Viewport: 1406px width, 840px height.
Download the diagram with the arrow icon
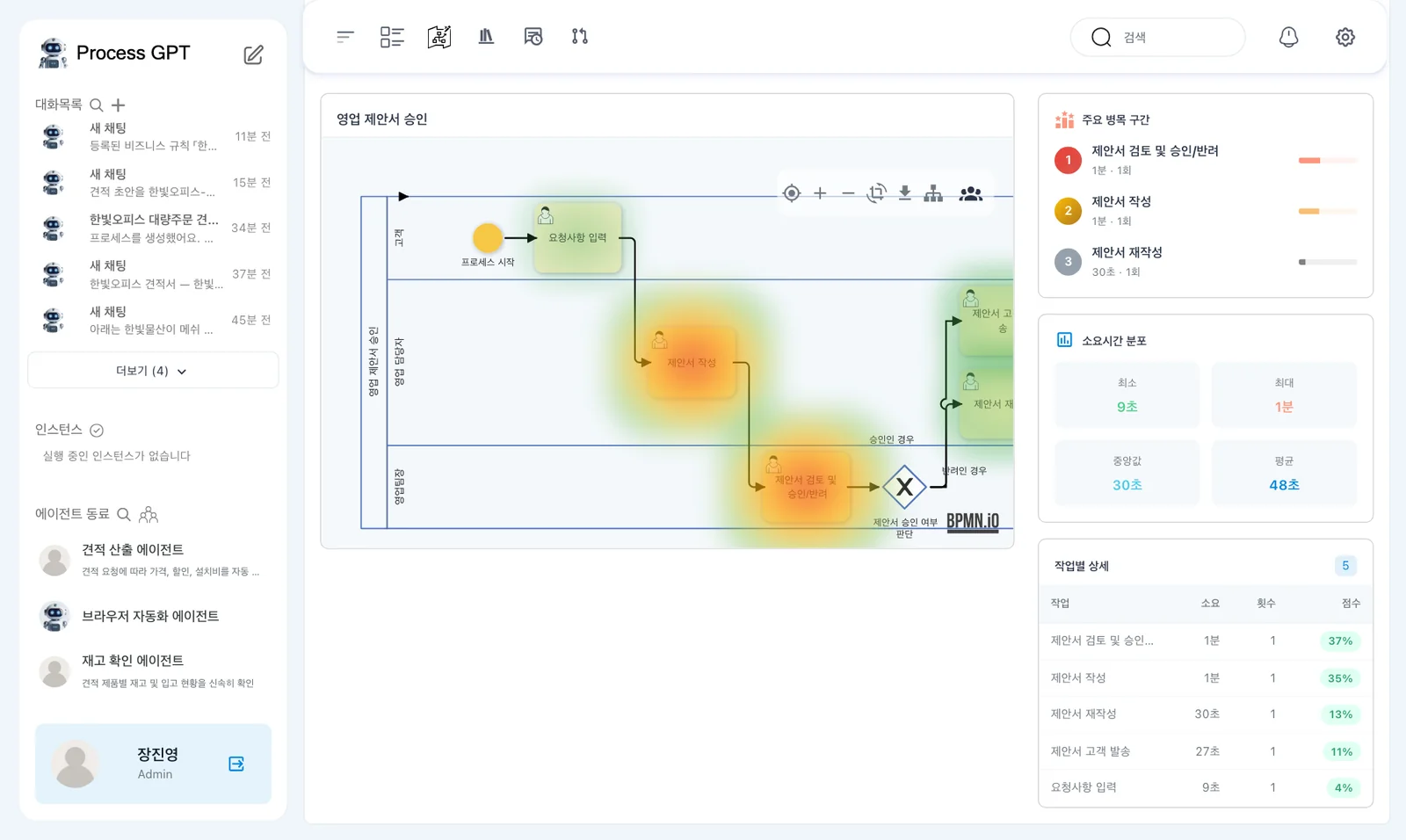tap(904, 193)
